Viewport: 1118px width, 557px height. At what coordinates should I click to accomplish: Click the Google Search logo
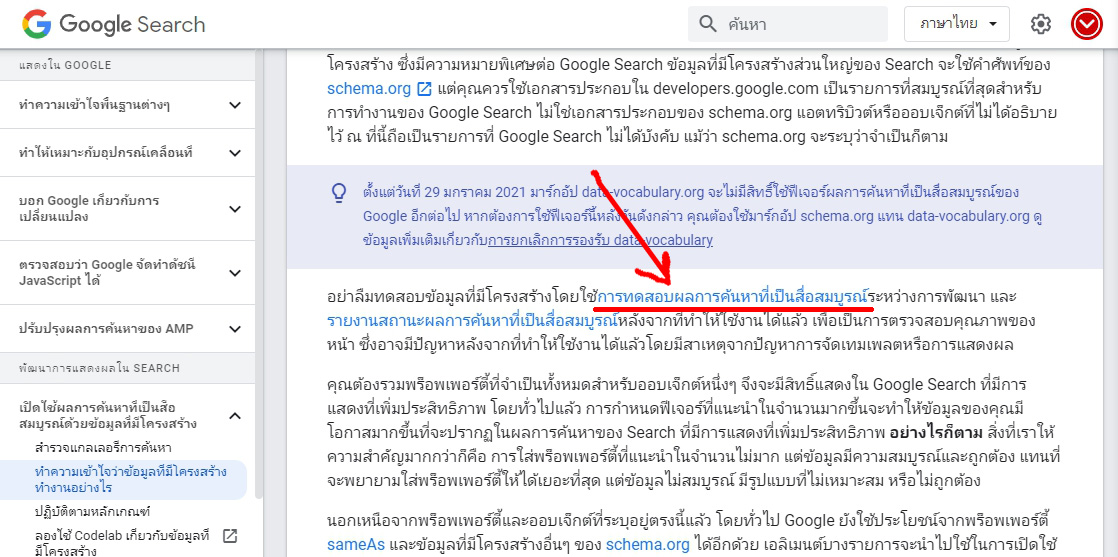113,24
